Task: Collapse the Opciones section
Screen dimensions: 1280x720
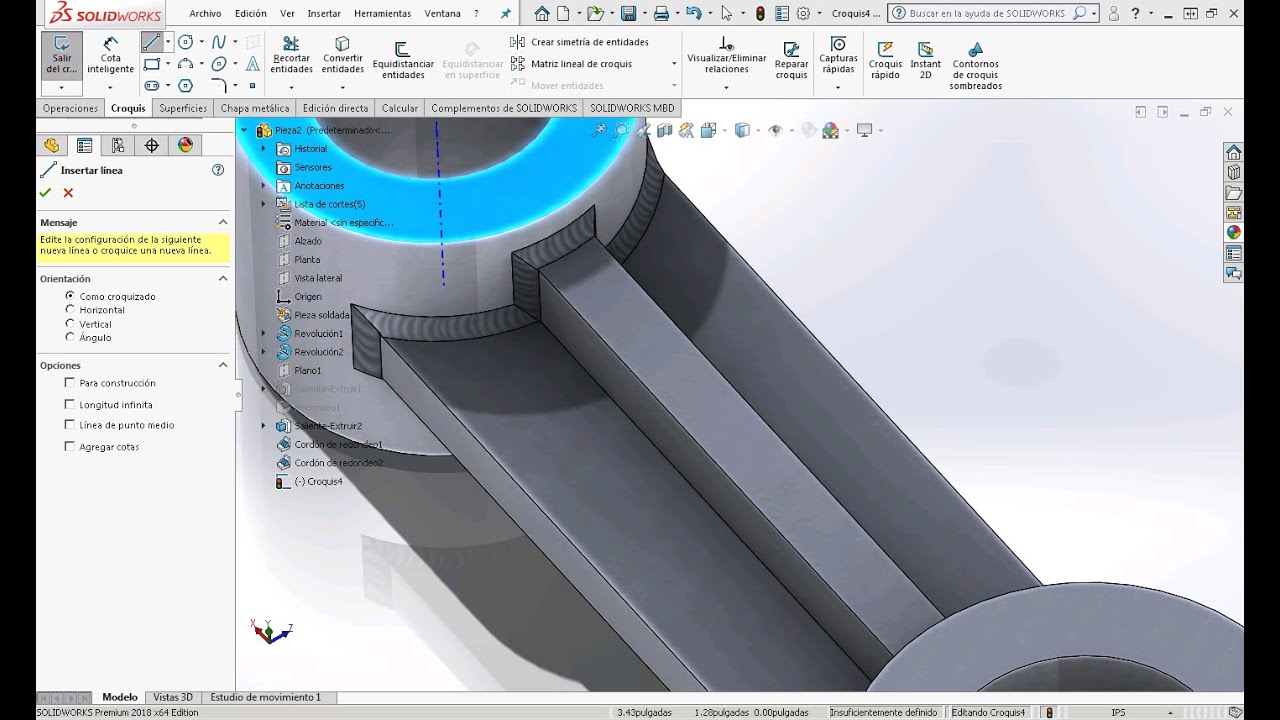Action: tap(222, 365)
